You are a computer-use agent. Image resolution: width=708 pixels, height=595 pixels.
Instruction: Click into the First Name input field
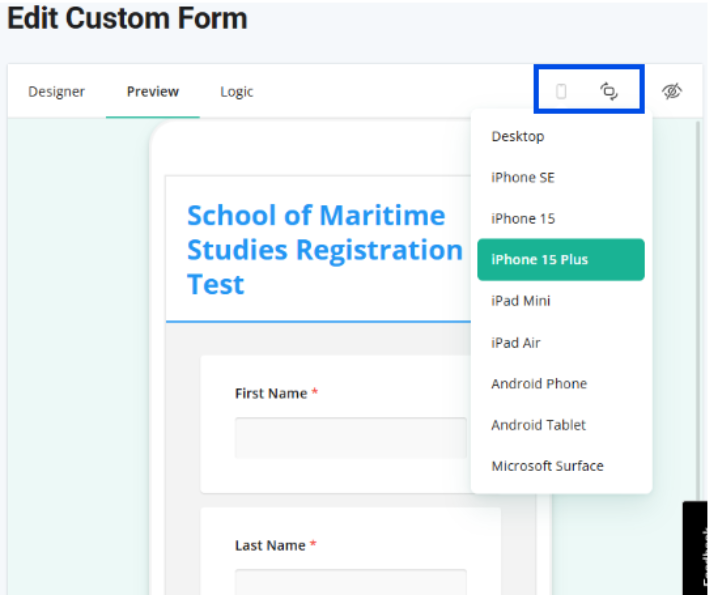coord(350,438)
